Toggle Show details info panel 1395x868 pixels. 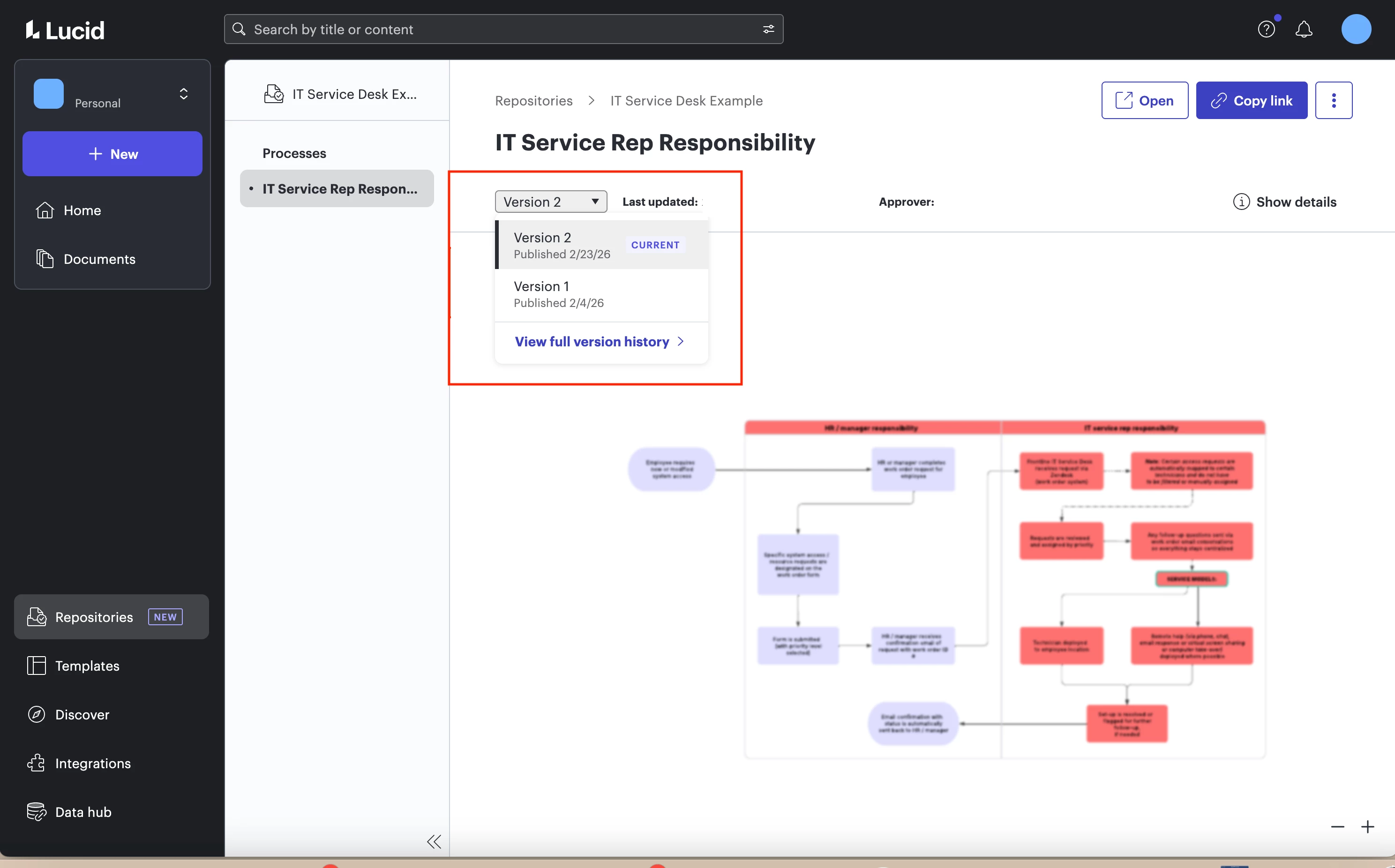point(1284,202)
